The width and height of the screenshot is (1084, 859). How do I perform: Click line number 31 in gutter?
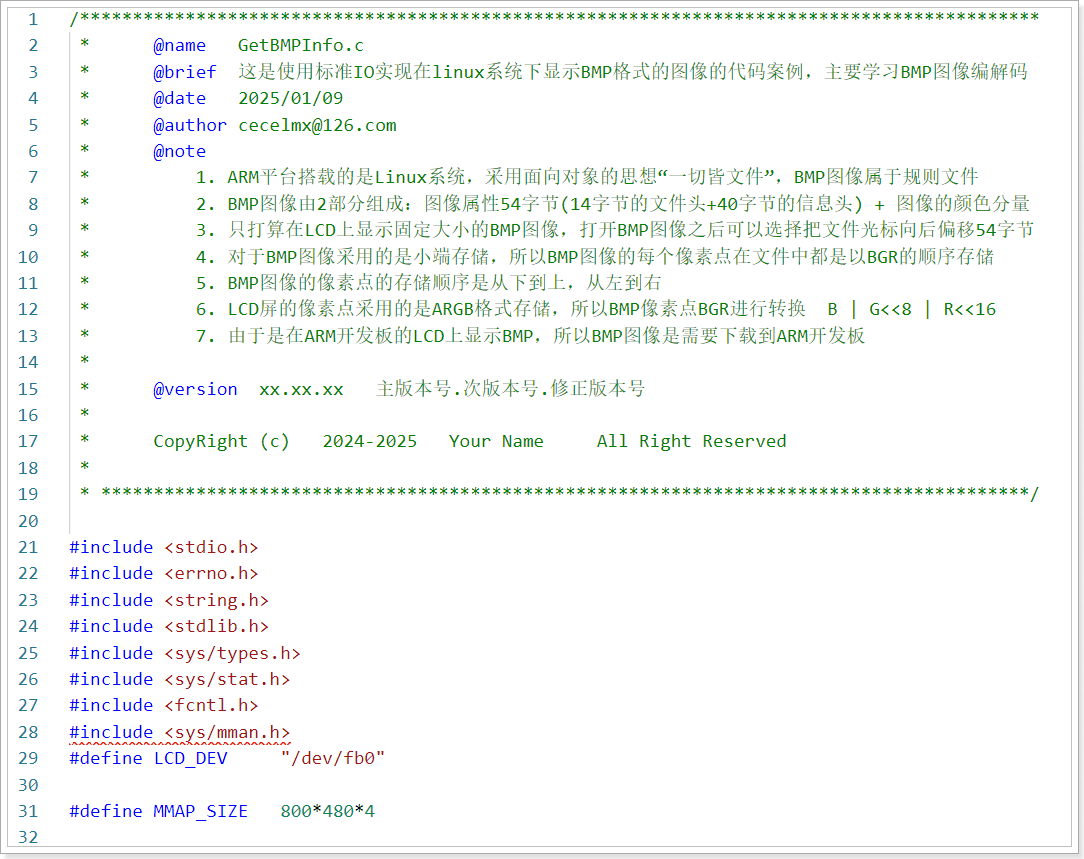28,811
